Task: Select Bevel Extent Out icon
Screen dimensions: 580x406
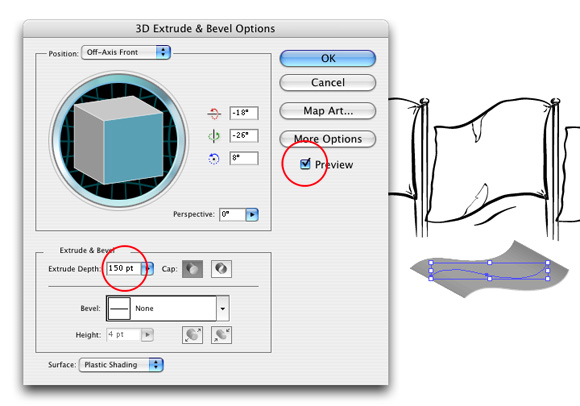Action: 192,335
